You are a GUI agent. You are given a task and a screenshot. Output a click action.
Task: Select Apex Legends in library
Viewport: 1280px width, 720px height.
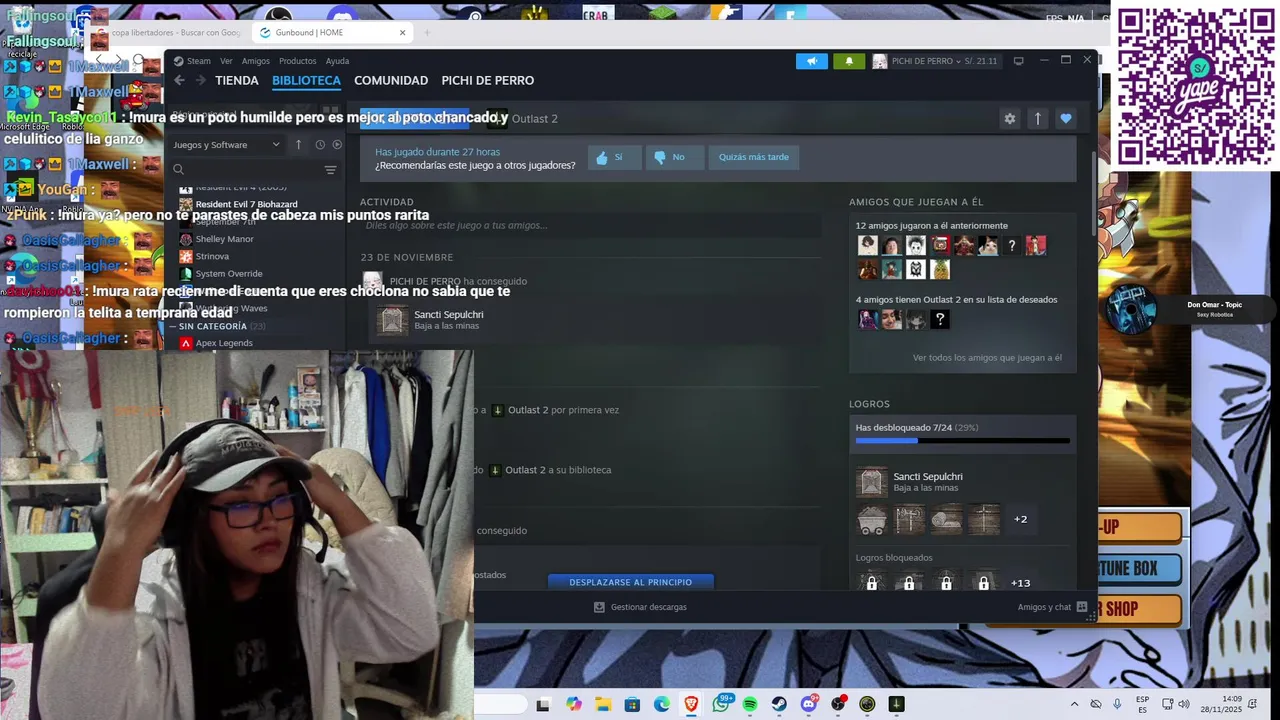point(224,343)
